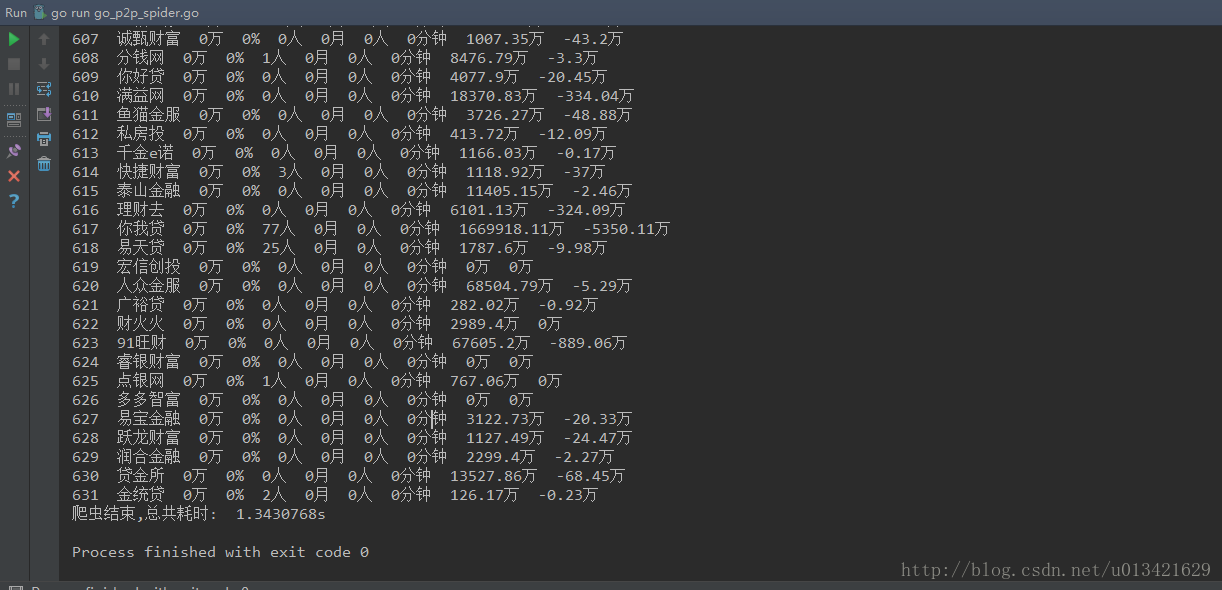Click output row 628 跃龙财富
Image resolution: width=1222 pixels, height=590 pixels.
(x=352, y=438)
